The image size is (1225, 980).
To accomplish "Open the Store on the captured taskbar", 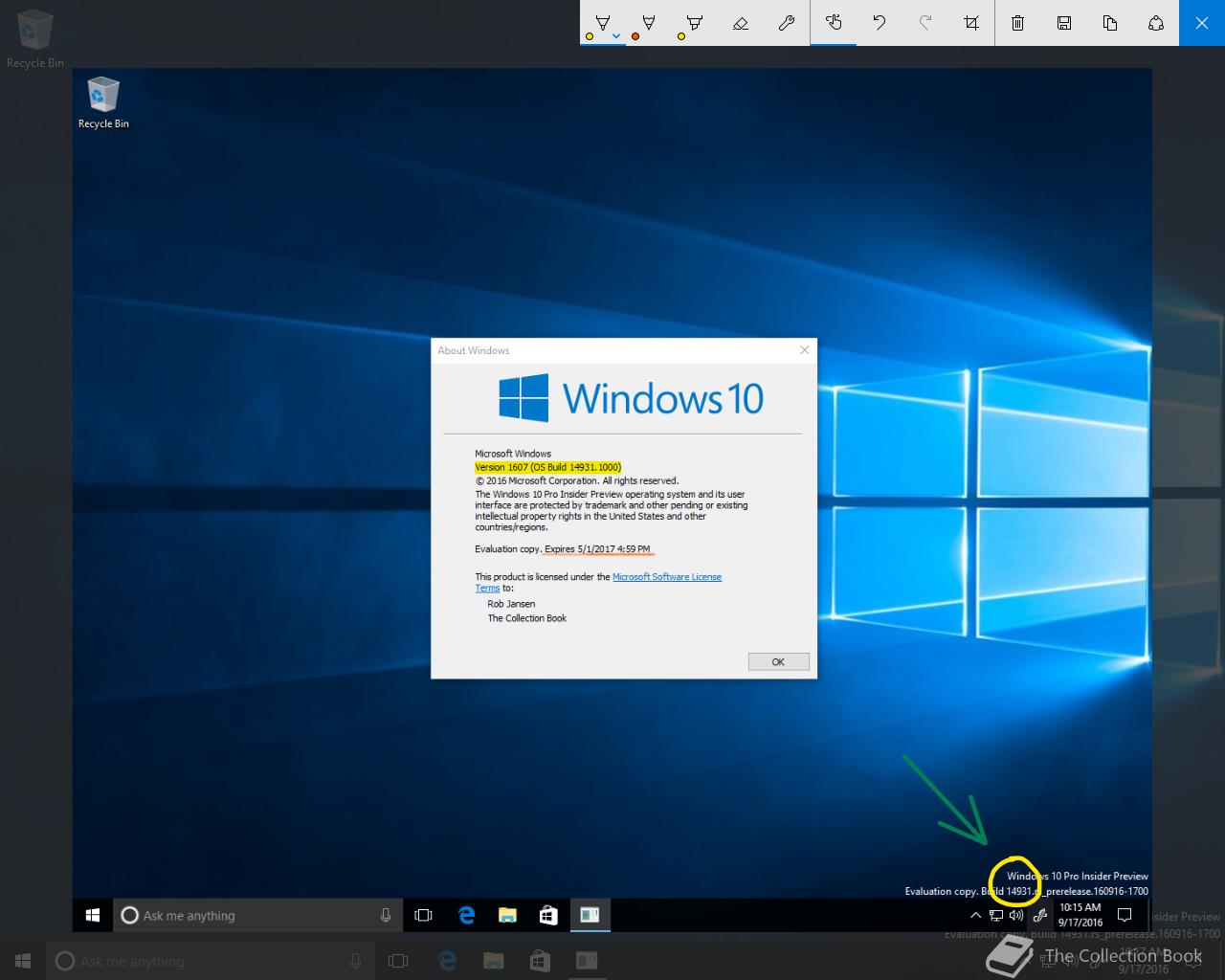I will [x=548, y=915].
